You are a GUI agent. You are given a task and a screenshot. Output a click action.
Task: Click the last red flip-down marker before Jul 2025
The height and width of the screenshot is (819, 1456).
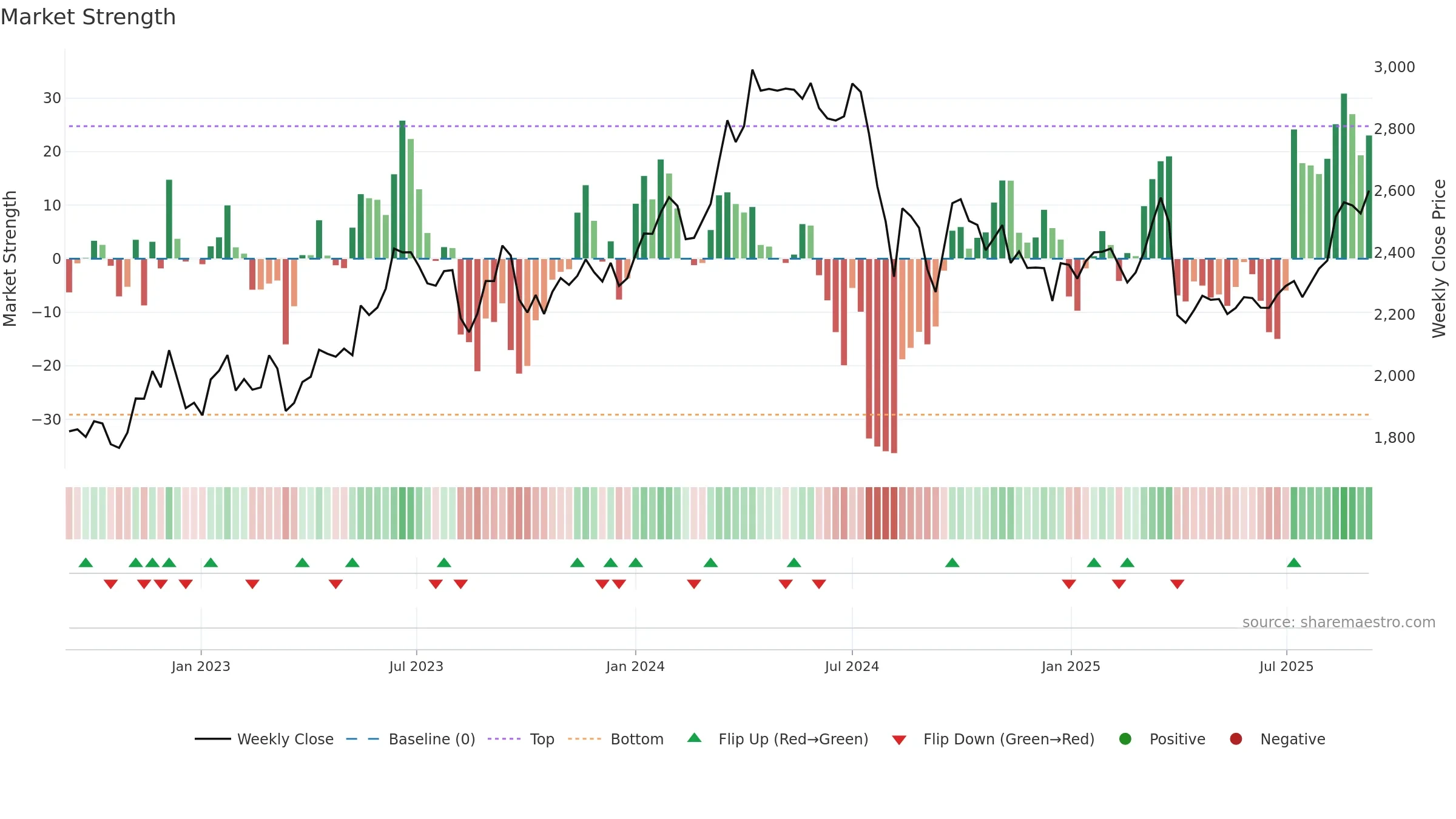pos(1177,584)
